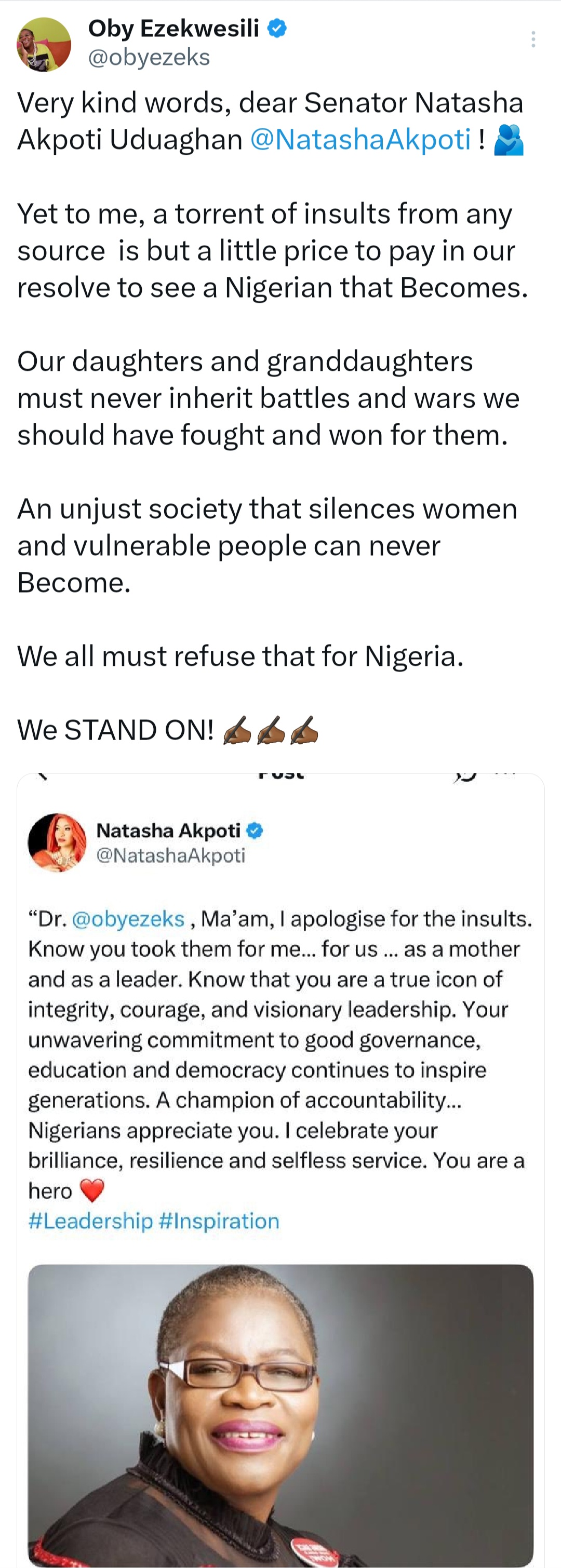
Task: Open the portrait photo in quoted post
Action: tap(280, 1412)
